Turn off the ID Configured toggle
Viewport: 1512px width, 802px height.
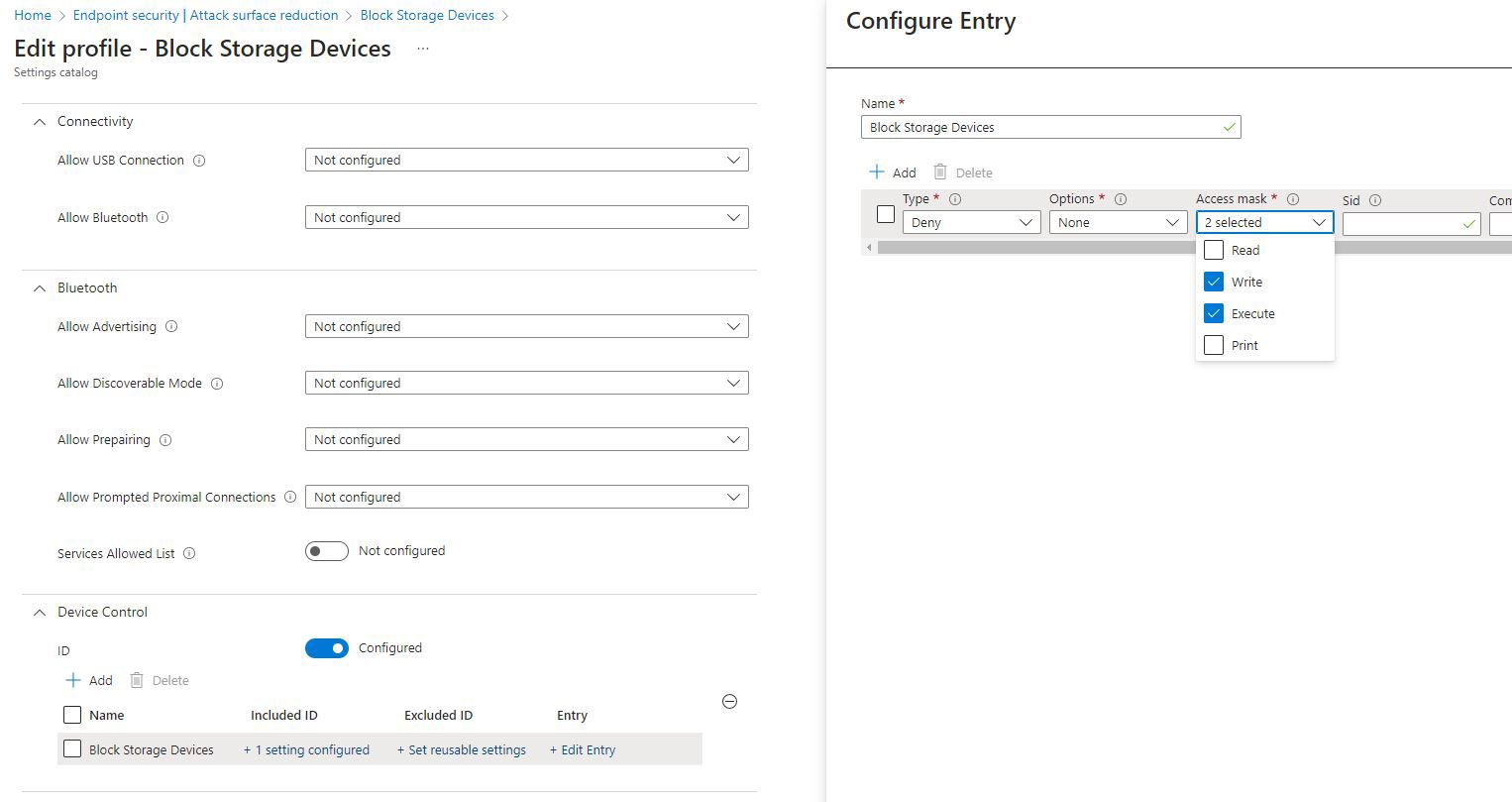327,647
